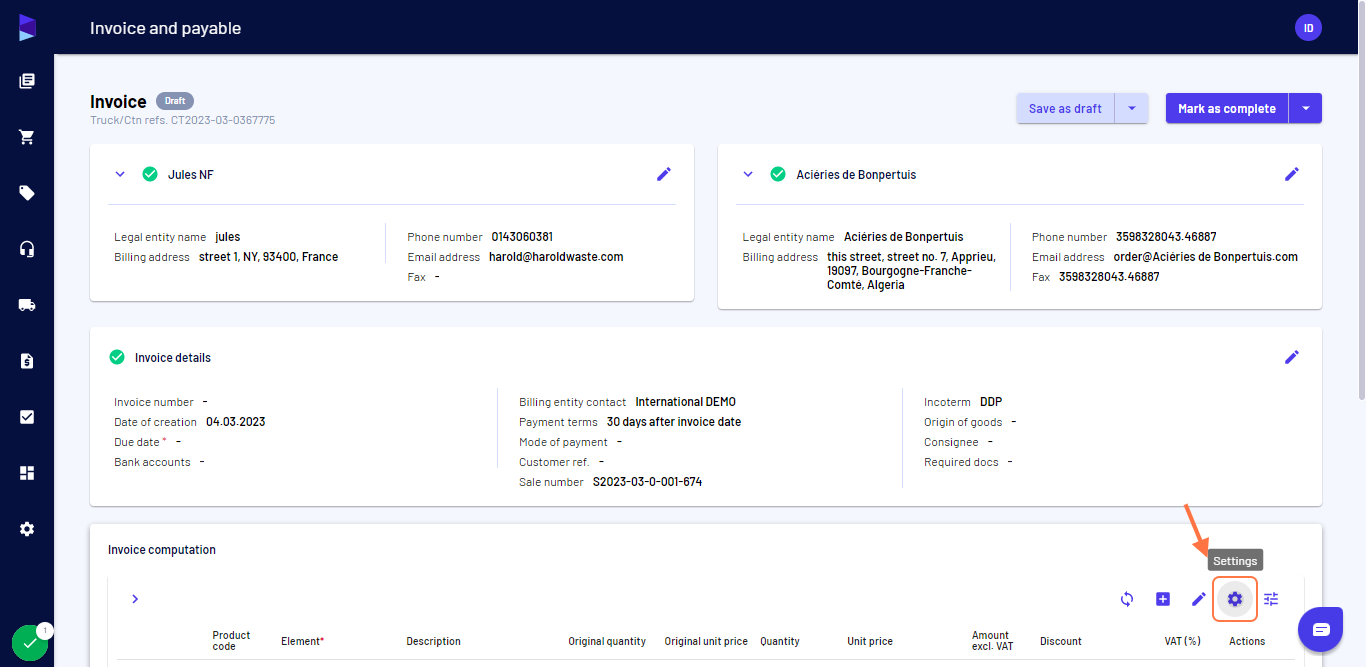Open computation Settings gear icon
The image size is (1366, 667).
1235,599
